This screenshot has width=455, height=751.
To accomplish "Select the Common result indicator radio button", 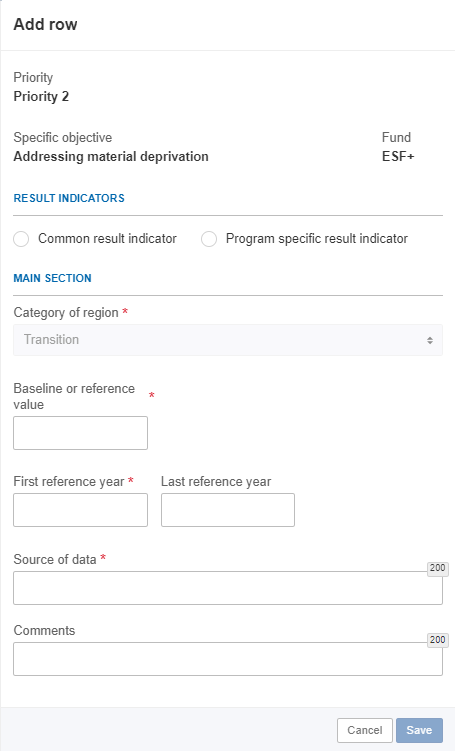I will [21, 239].
